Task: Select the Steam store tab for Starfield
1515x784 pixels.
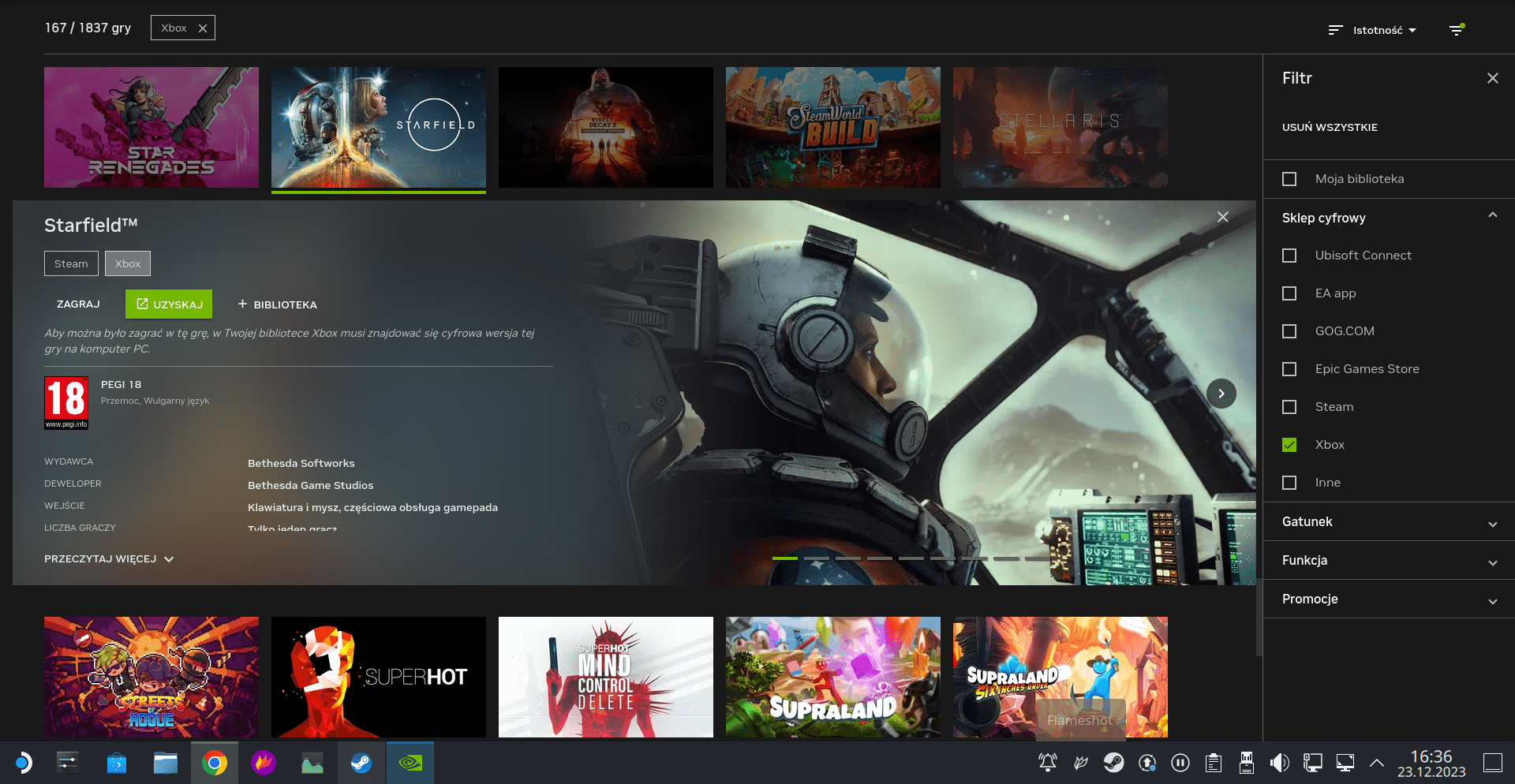Action: (x=71, y=263)
